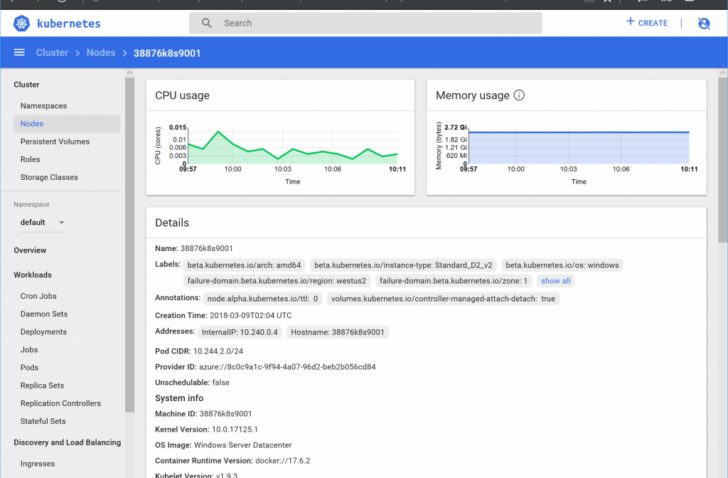Click the 38876k8s9001 breadcrumb title
The height and width of the screenshot is (478, 728).
[x=167, y=53]
